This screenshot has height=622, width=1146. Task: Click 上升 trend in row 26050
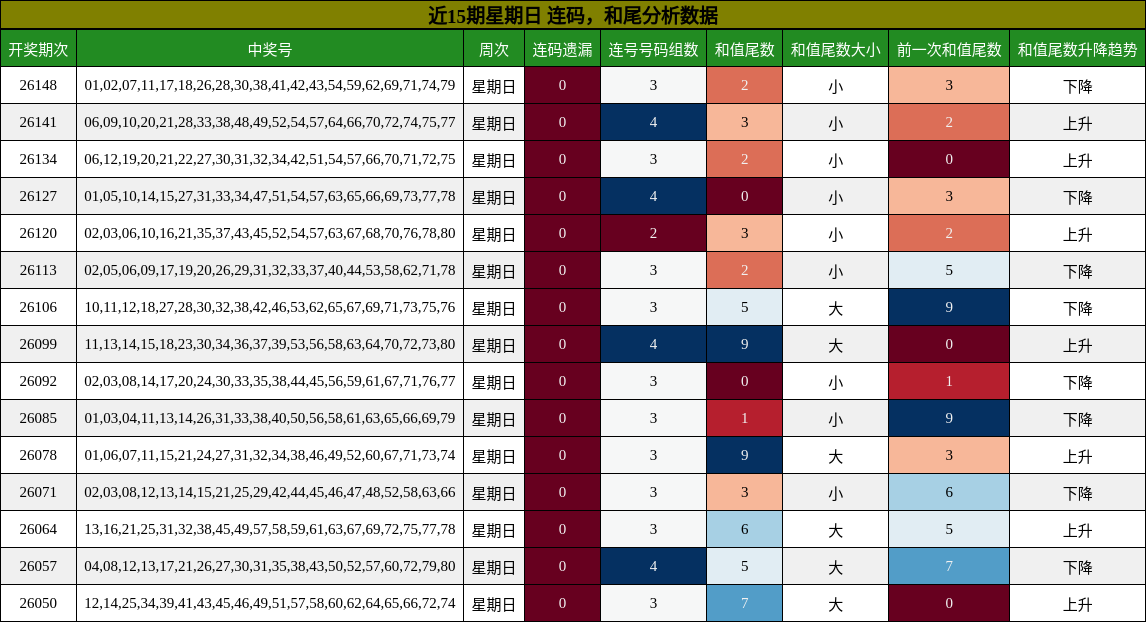pos(1077,604)
